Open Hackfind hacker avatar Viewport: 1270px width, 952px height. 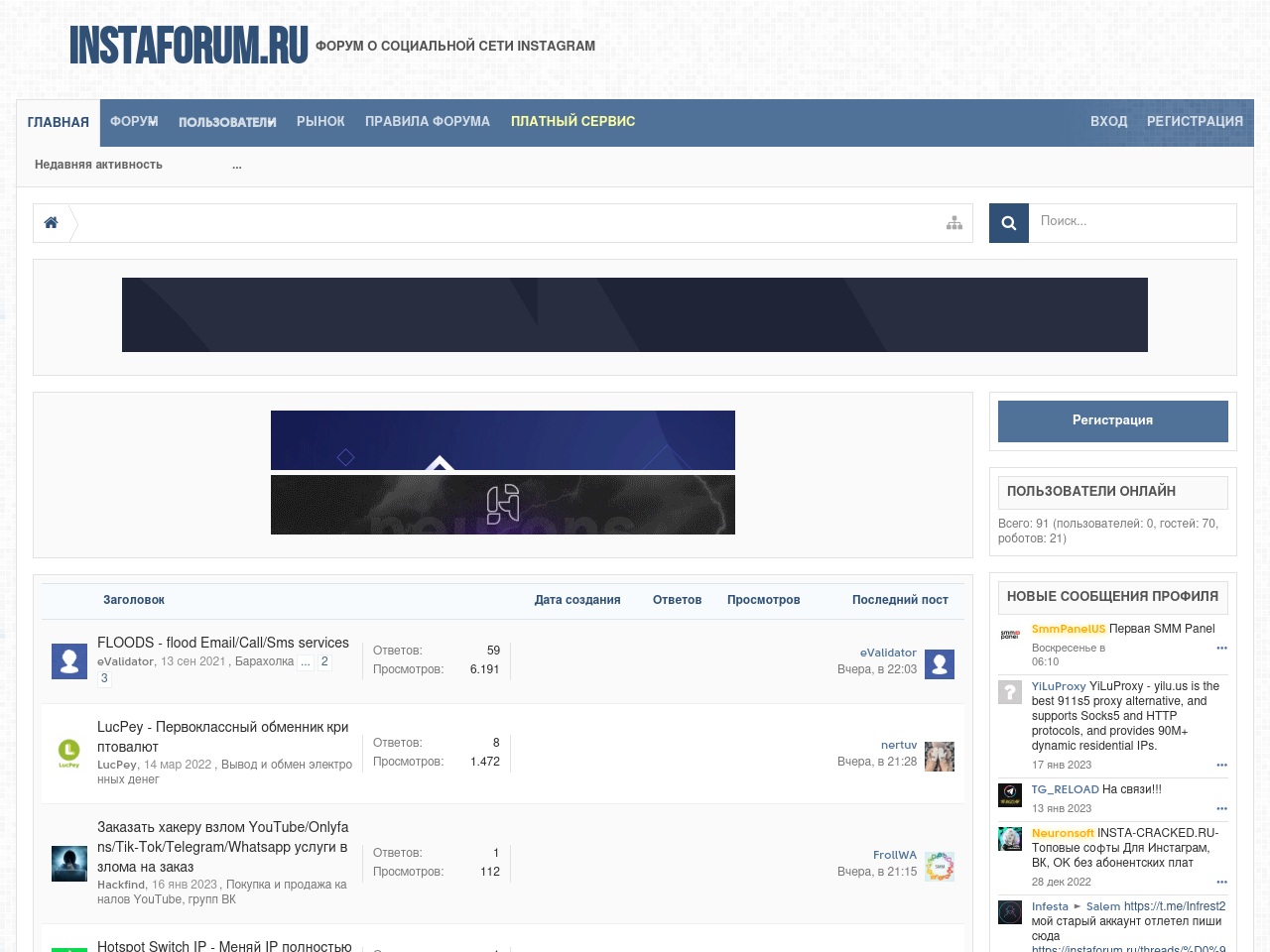(x=69, y=864)
